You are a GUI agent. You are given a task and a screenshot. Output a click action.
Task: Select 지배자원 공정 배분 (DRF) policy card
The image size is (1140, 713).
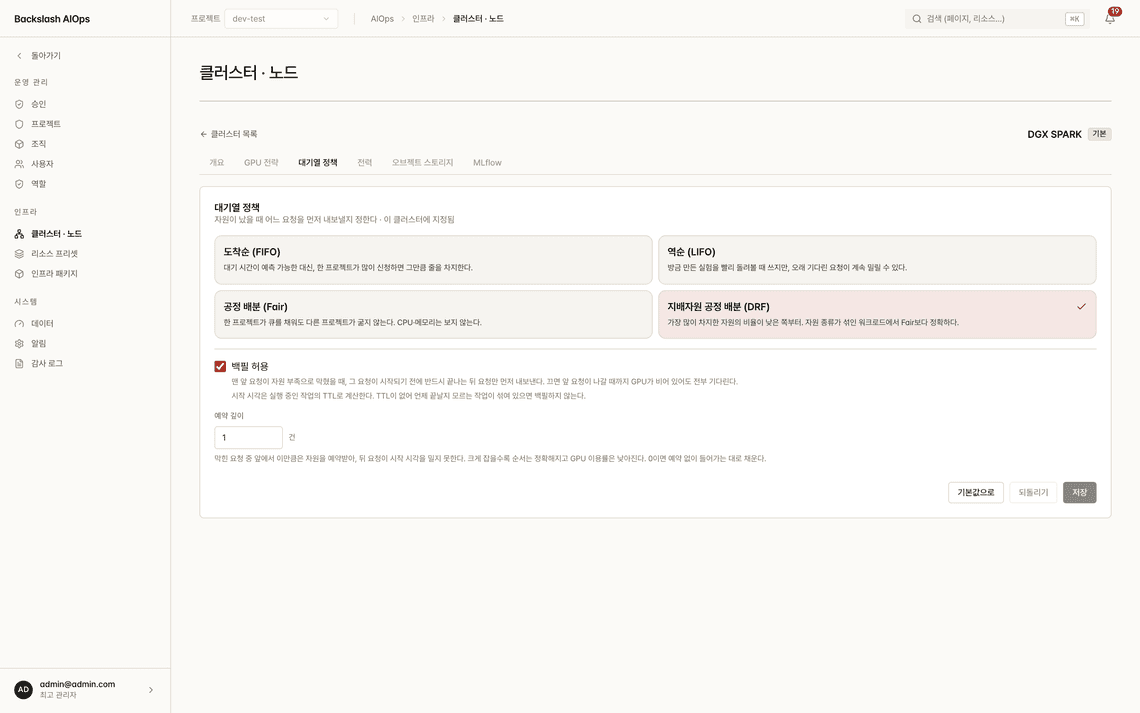click(877, 315)
